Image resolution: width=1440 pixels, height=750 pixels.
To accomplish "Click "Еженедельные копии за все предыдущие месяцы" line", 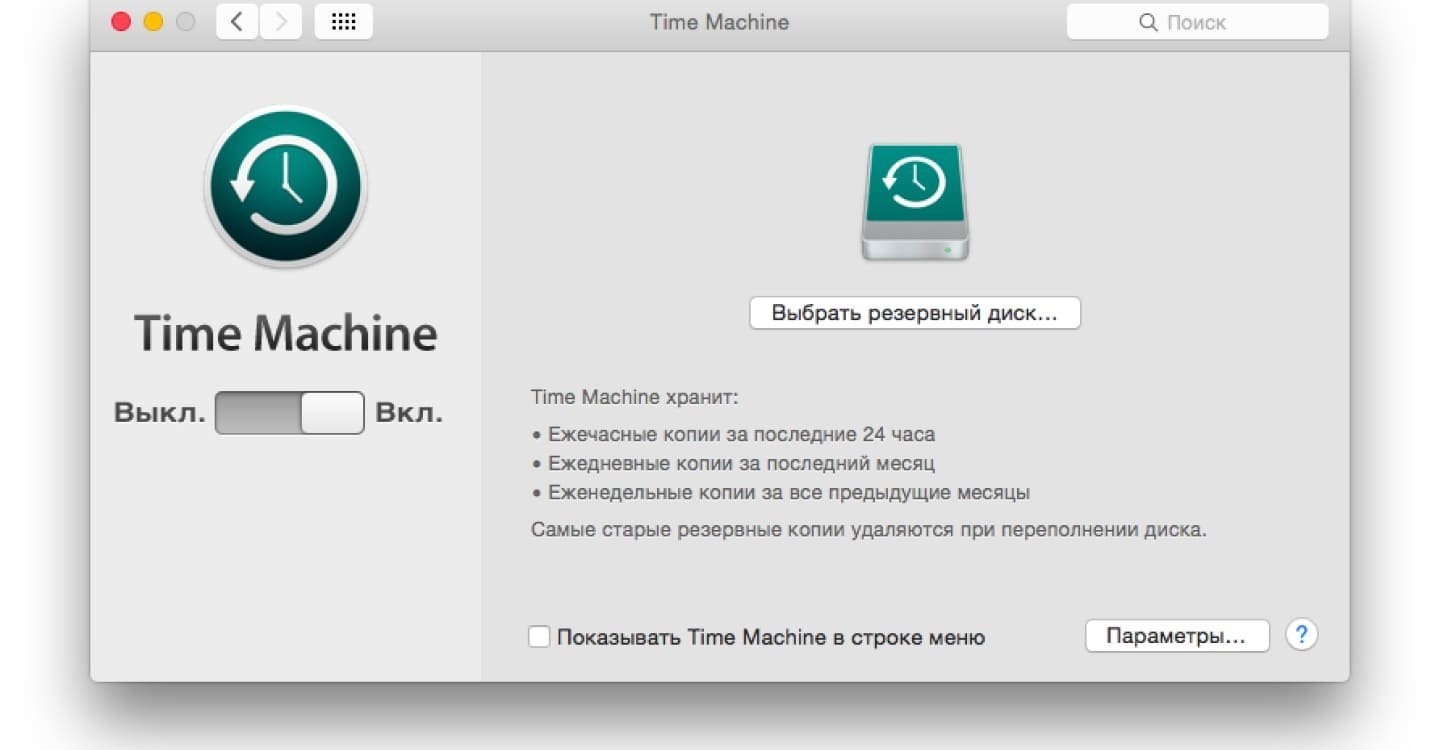I will tap(780, 493).
